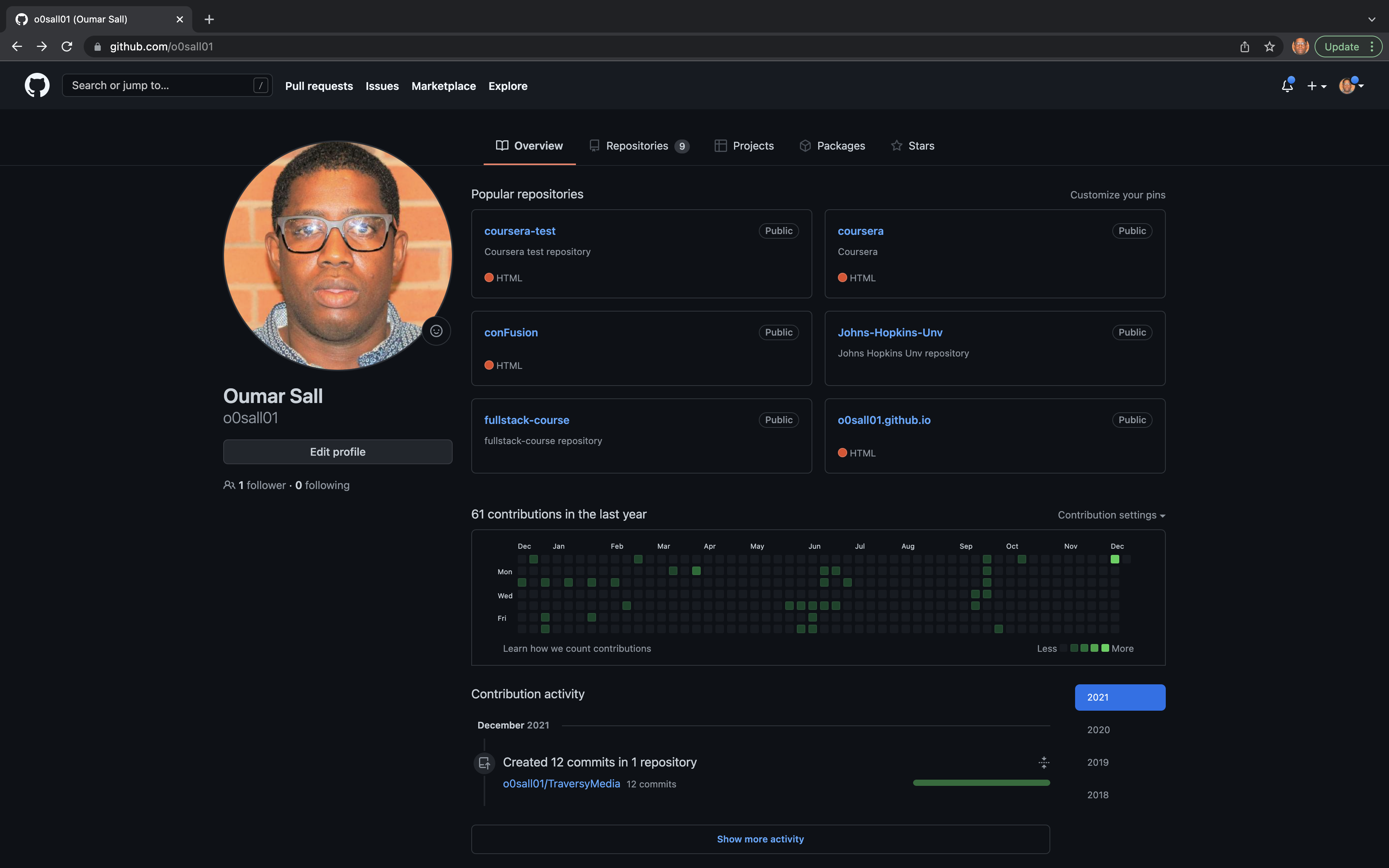Click the commits push icon in timeline

[484, 763]
